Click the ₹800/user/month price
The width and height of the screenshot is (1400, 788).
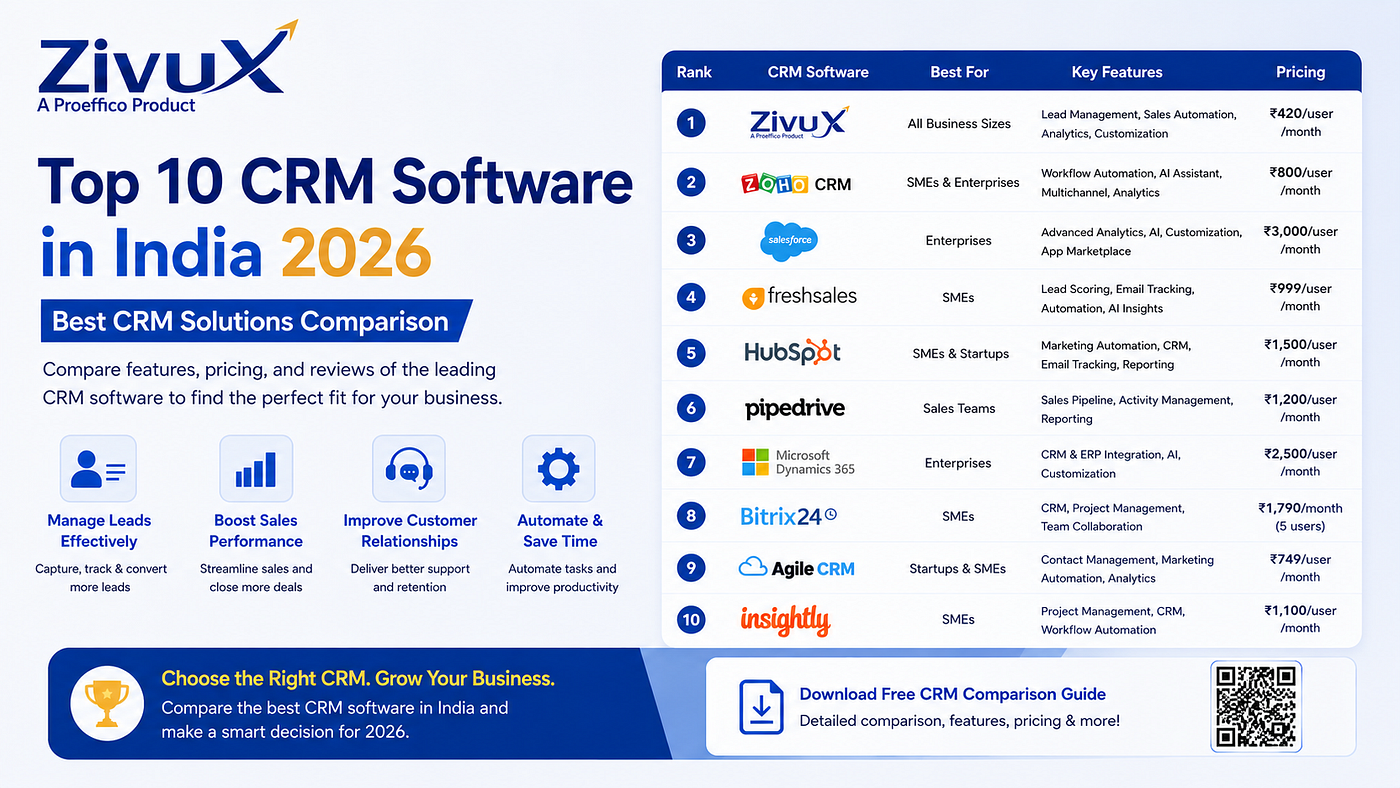(1301, 181)
